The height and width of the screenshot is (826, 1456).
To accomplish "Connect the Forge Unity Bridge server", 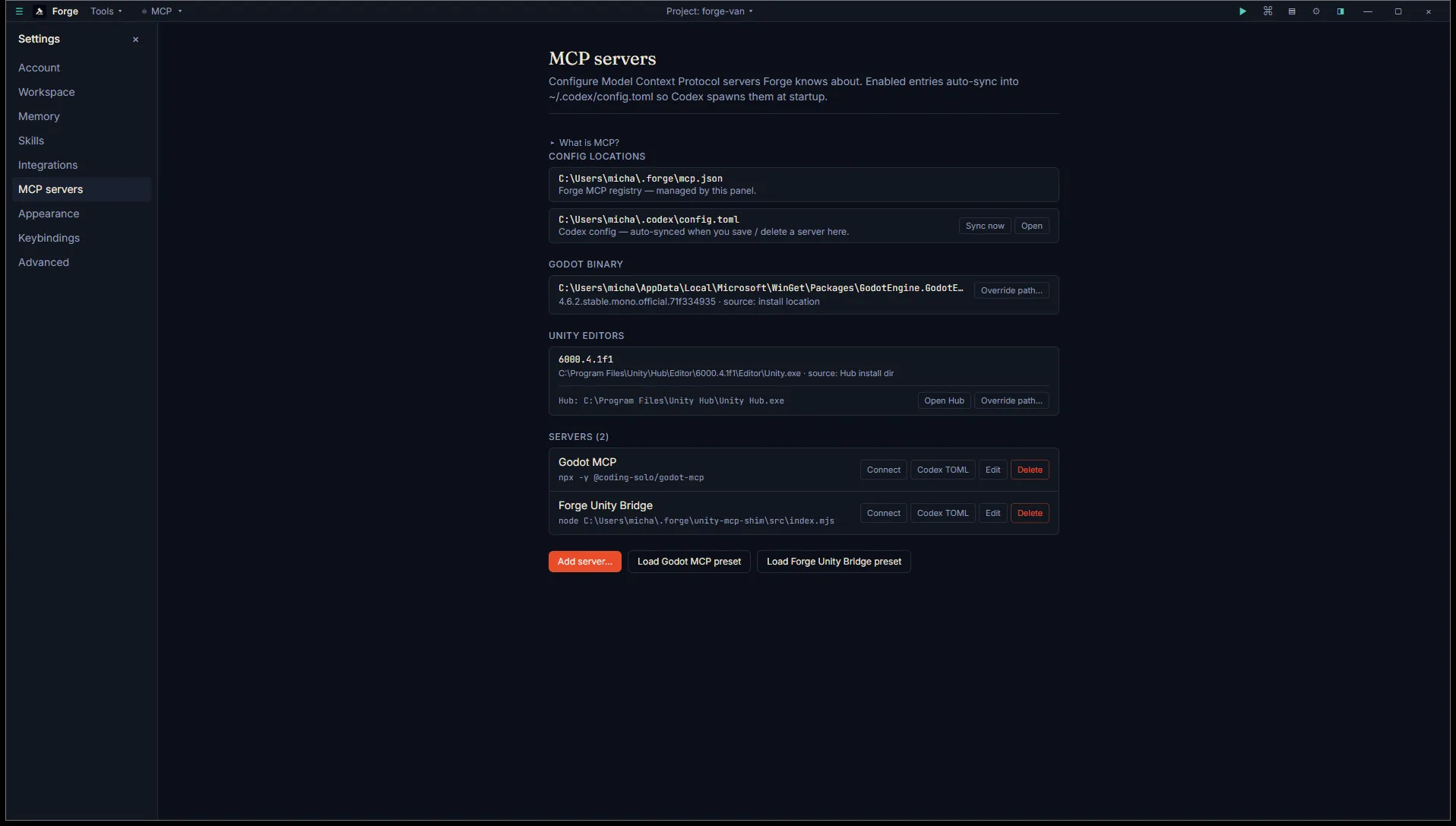I will (883, 513).
